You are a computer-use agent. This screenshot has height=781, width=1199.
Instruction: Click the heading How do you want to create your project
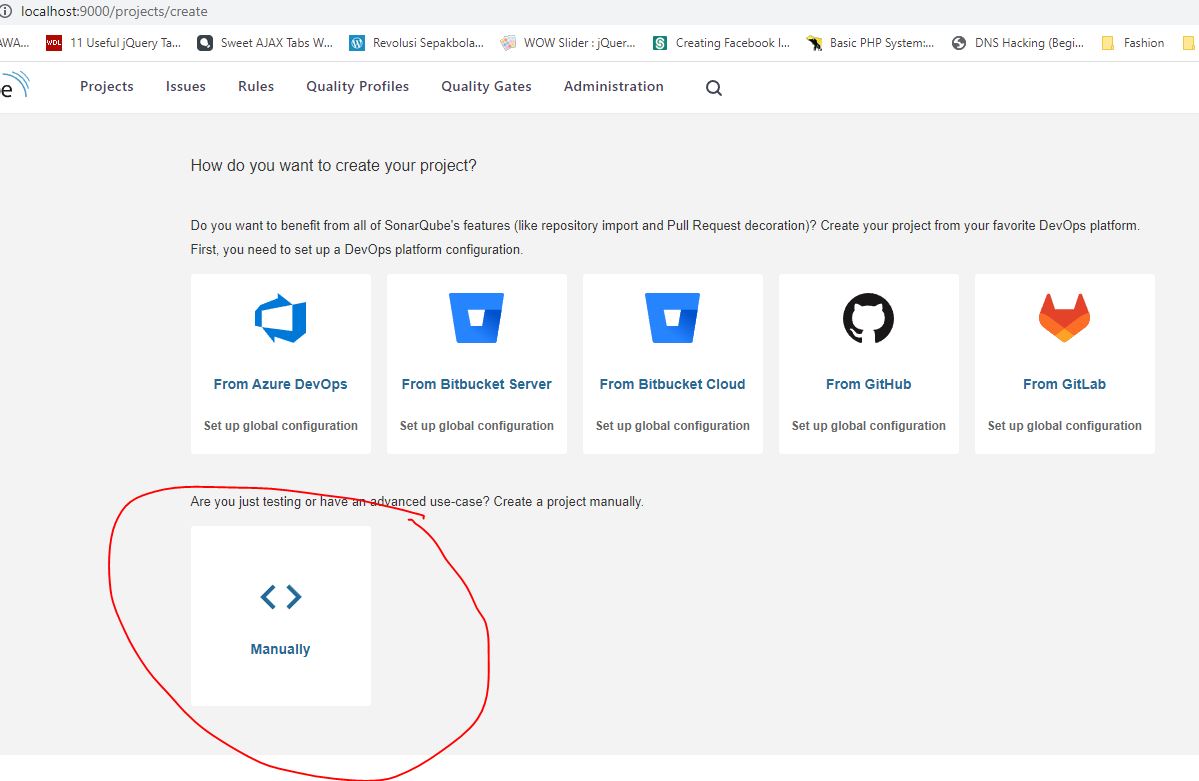click(333, 165)
